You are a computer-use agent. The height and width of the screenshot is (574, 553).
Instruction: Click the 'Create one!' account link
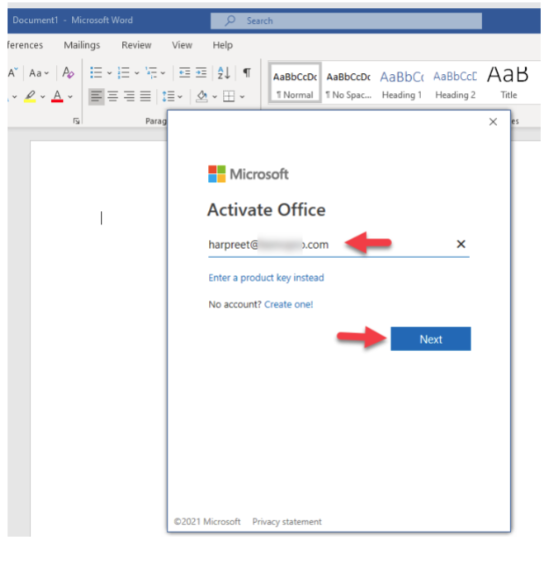[288, 305]
